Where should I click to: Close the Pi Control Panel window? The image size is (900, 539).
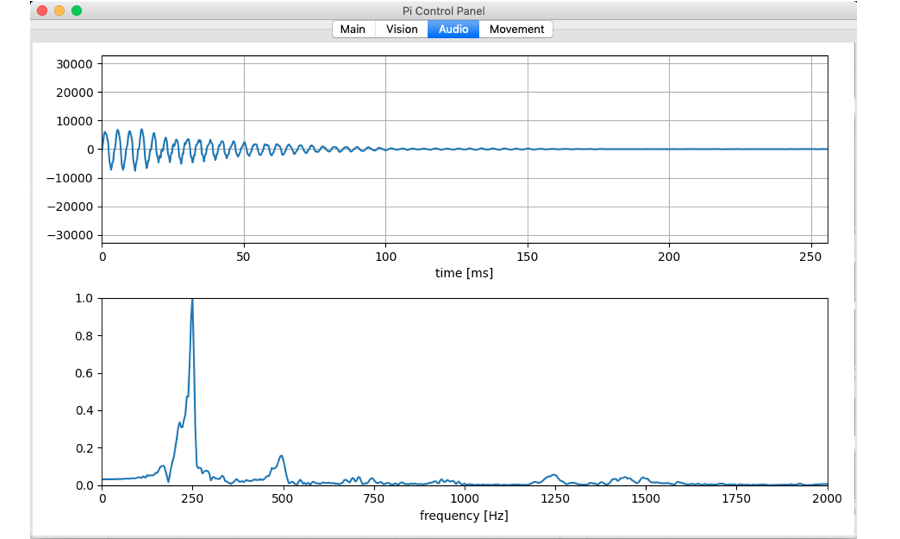[42, 10]
